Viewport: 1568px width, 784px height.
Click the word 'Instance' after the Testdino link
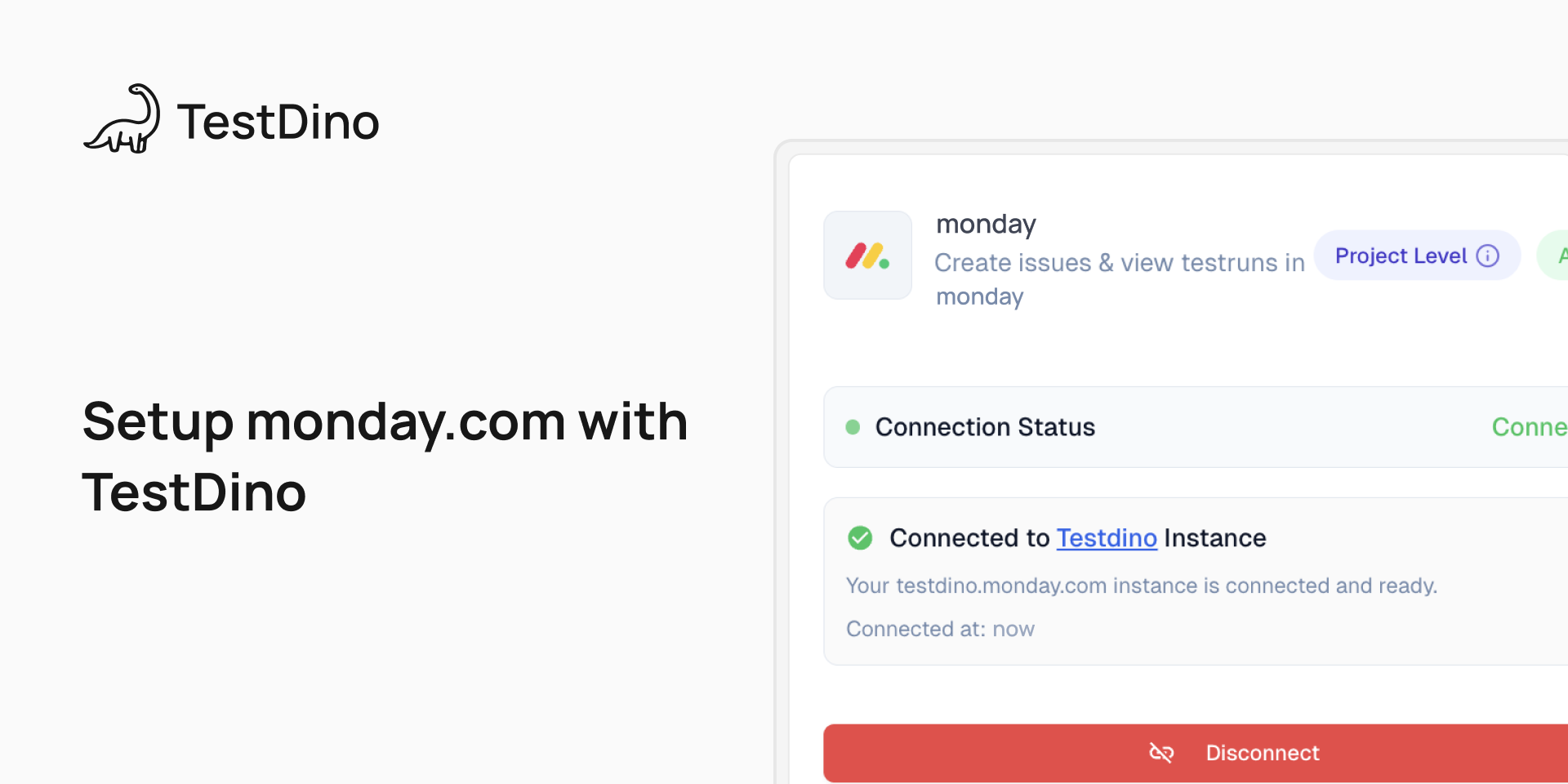click(1214, 538)
